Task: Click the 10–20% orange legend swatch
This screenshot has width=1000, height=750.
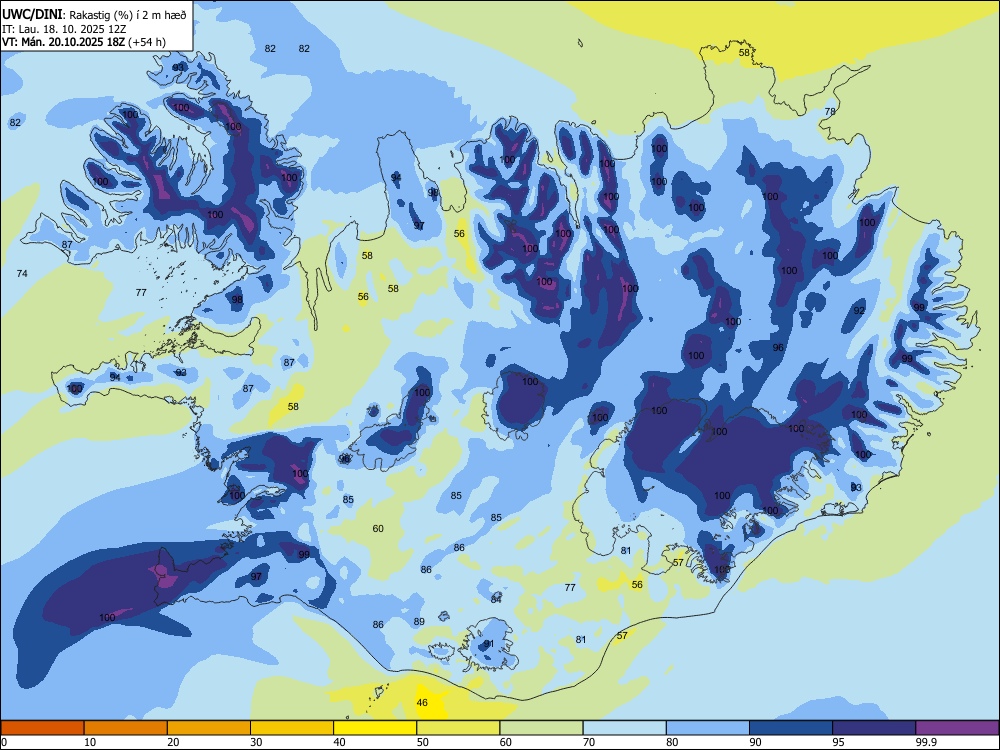Action: click(x=126, y=728)
